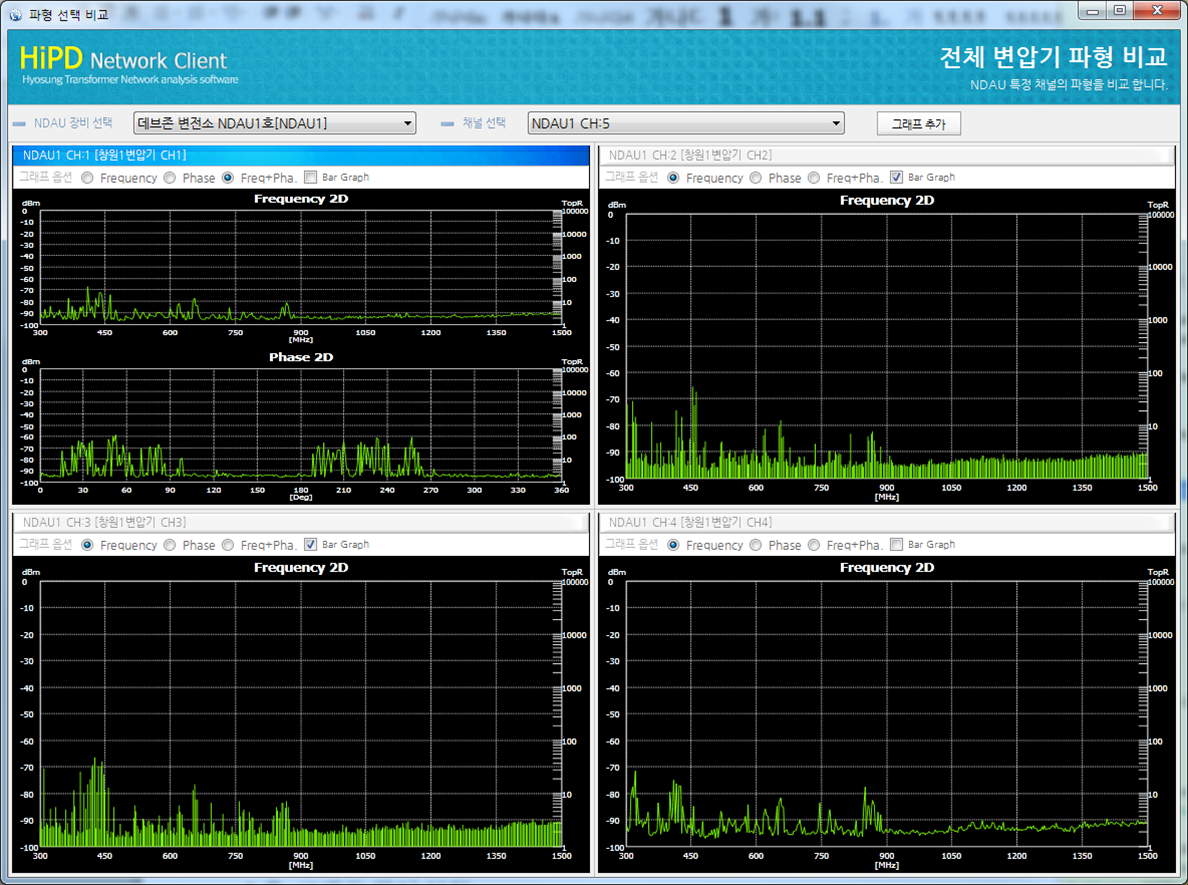Maximize the 파형 선택 비교 window
This screenshot has height=885, width=1188.
pyautogui.click(x=1120, y=11)
